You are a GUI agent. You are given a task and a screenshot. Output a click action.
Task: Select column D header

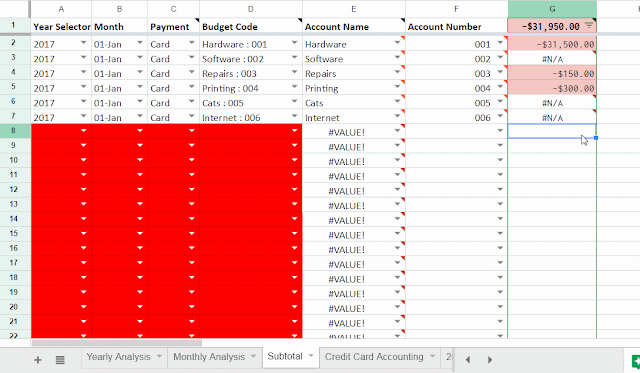[x=251, y=9]
